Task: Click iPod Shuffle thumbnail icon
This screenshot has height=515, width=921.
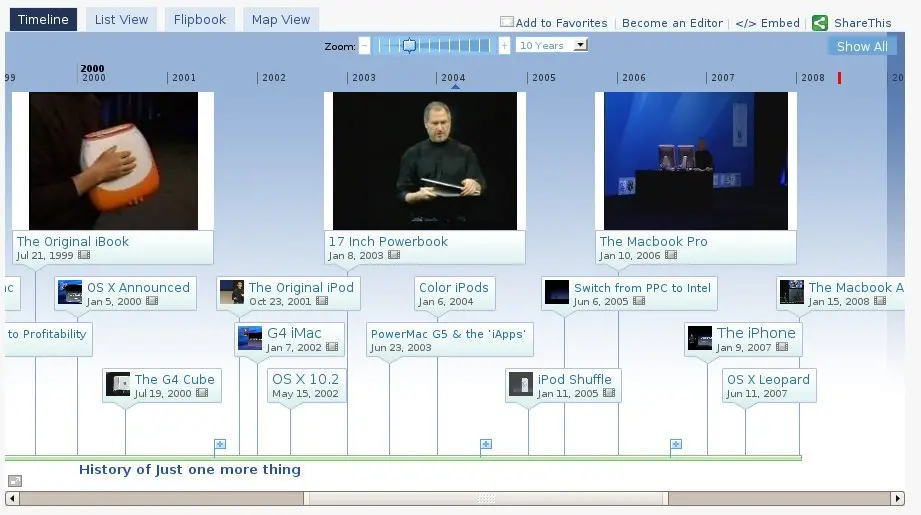Action: point(521,384)
